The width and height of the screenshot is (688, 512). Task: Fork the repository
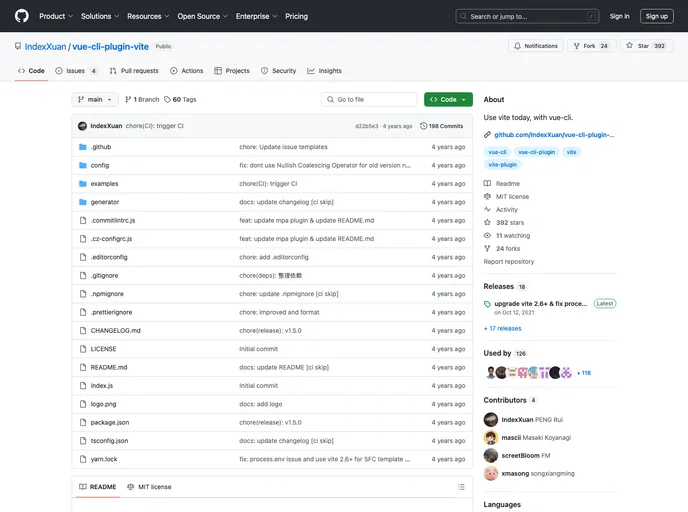pos(591,46)
